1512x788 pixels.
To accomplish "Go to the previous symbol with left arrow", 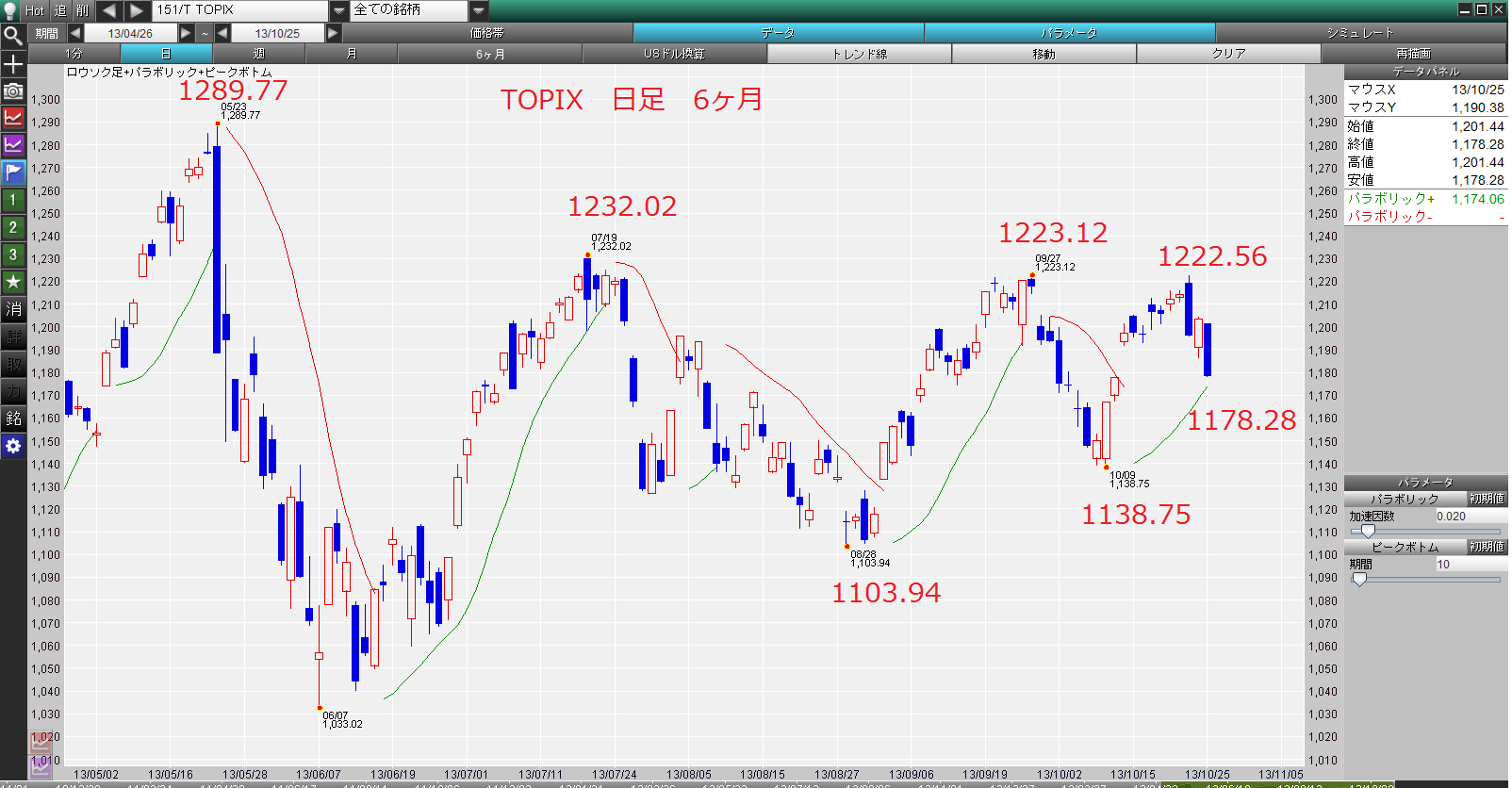I will click(108, 10).
